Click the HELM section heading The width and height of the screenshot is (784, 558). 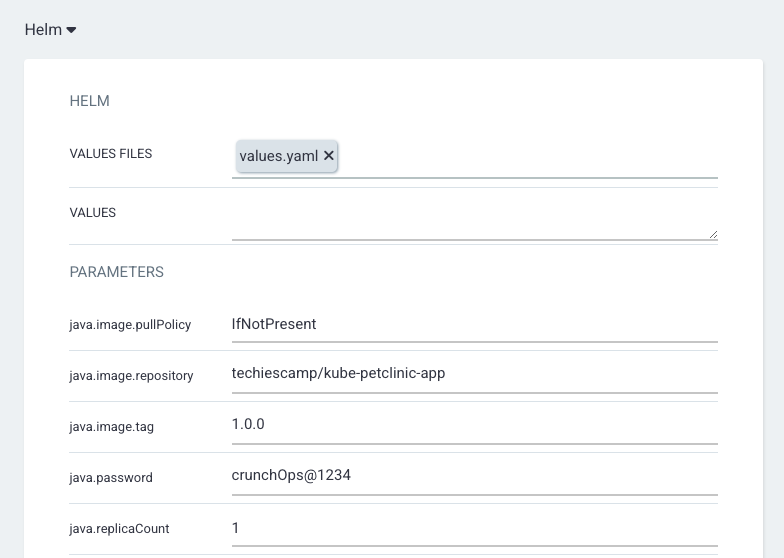90,101
